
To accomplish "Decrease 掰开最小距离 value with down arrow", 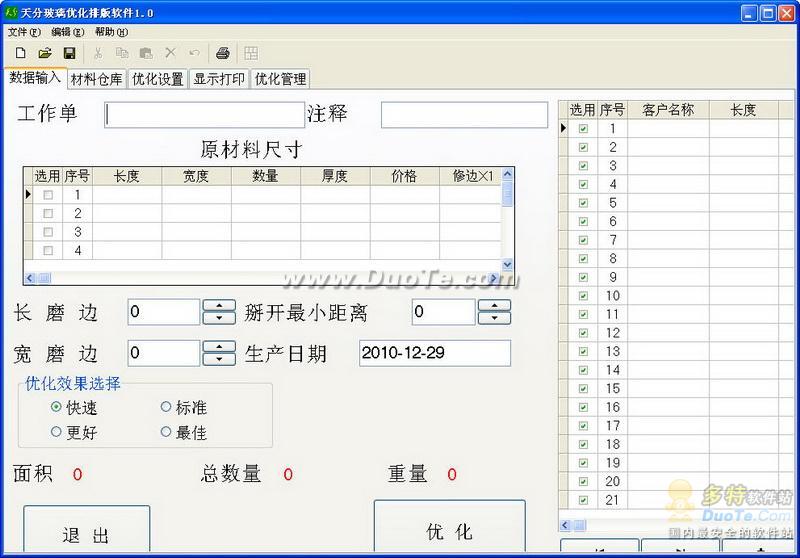I will click(x=494, y=318).
